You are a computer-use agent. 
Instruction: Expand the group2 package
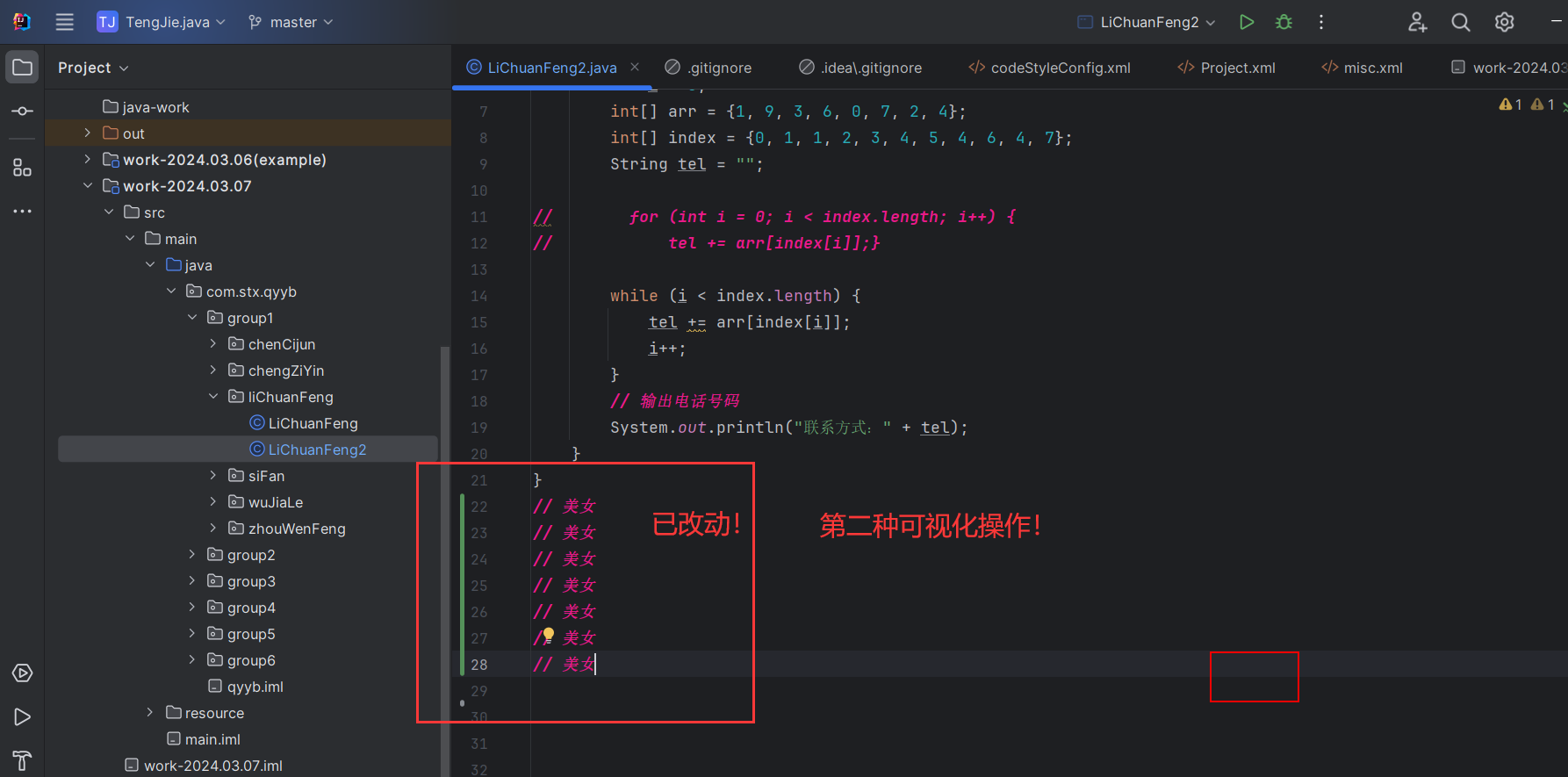point(192,554)
